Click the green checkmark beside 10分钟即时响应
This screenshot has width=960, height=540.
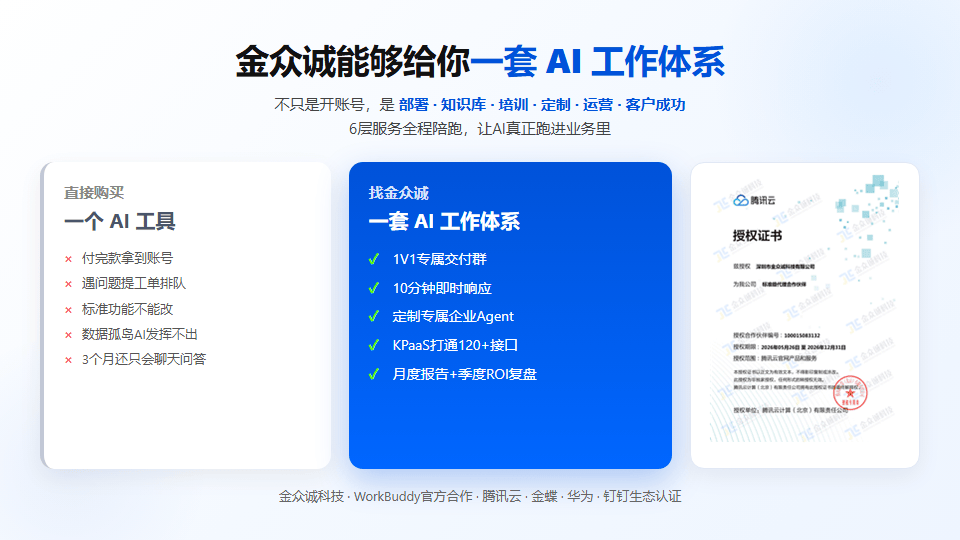pyautogui.click(x=374, y=288)
